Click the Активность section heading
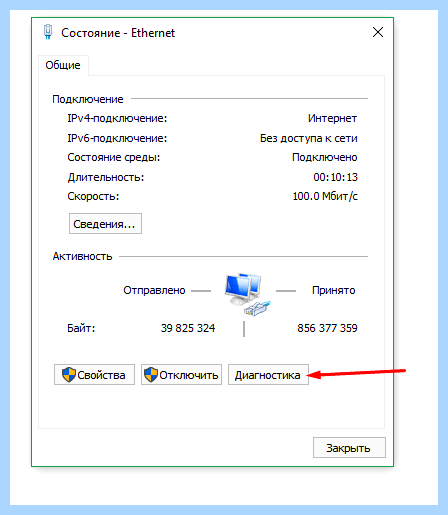This screenshot has width=448, height=515. 82,256
